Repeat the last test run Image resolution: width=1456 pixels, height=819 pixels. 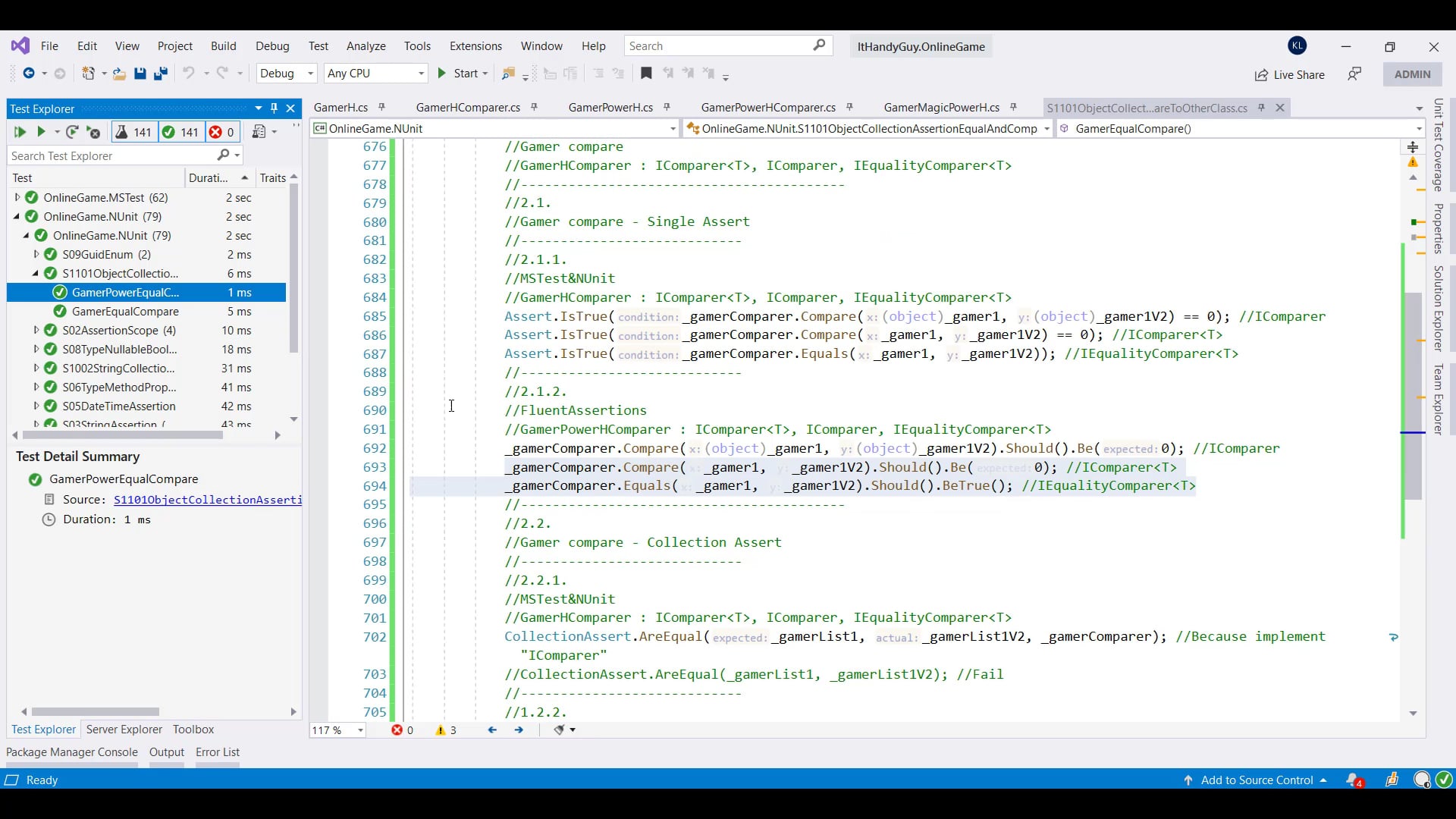[73, 132]
